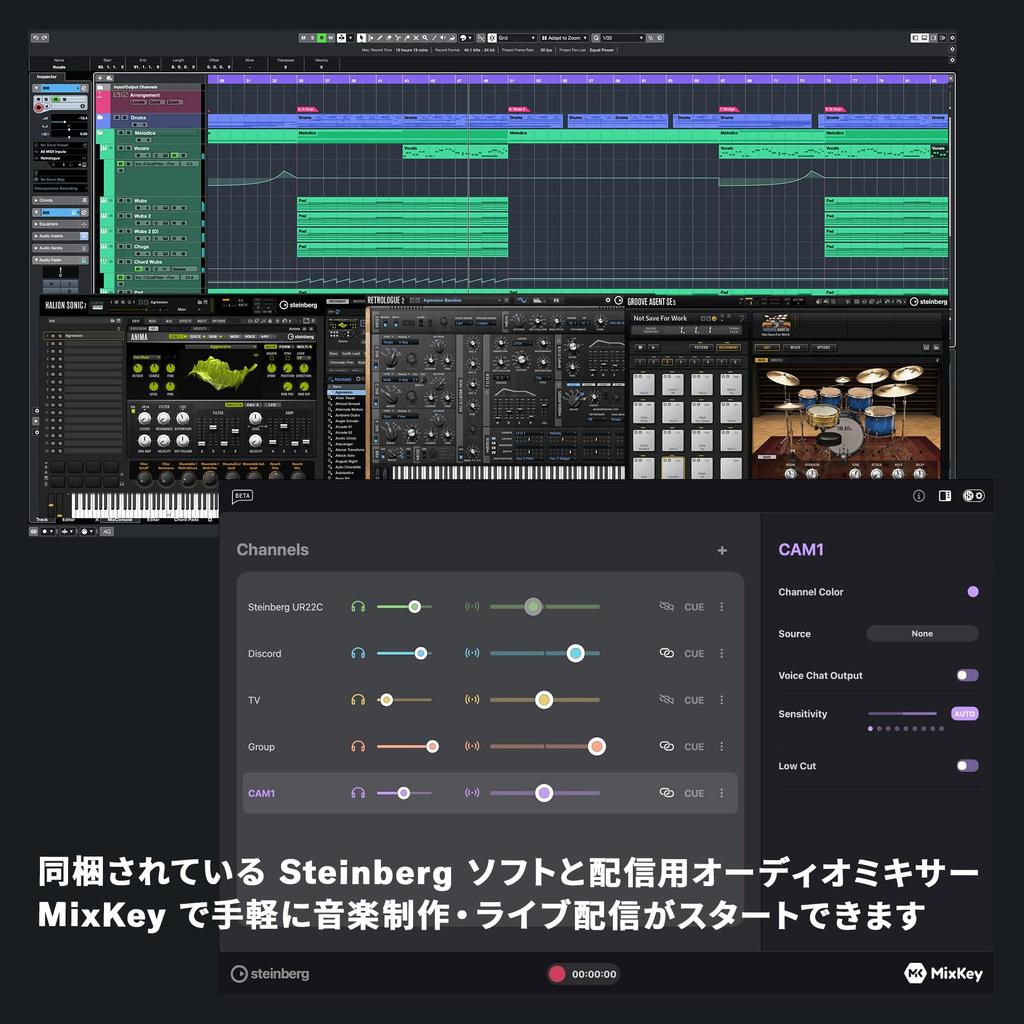Click the BETA feedback speech bubble icon
The height and width of the screenshot is (1024, 1024).
[x=242, y=496]
